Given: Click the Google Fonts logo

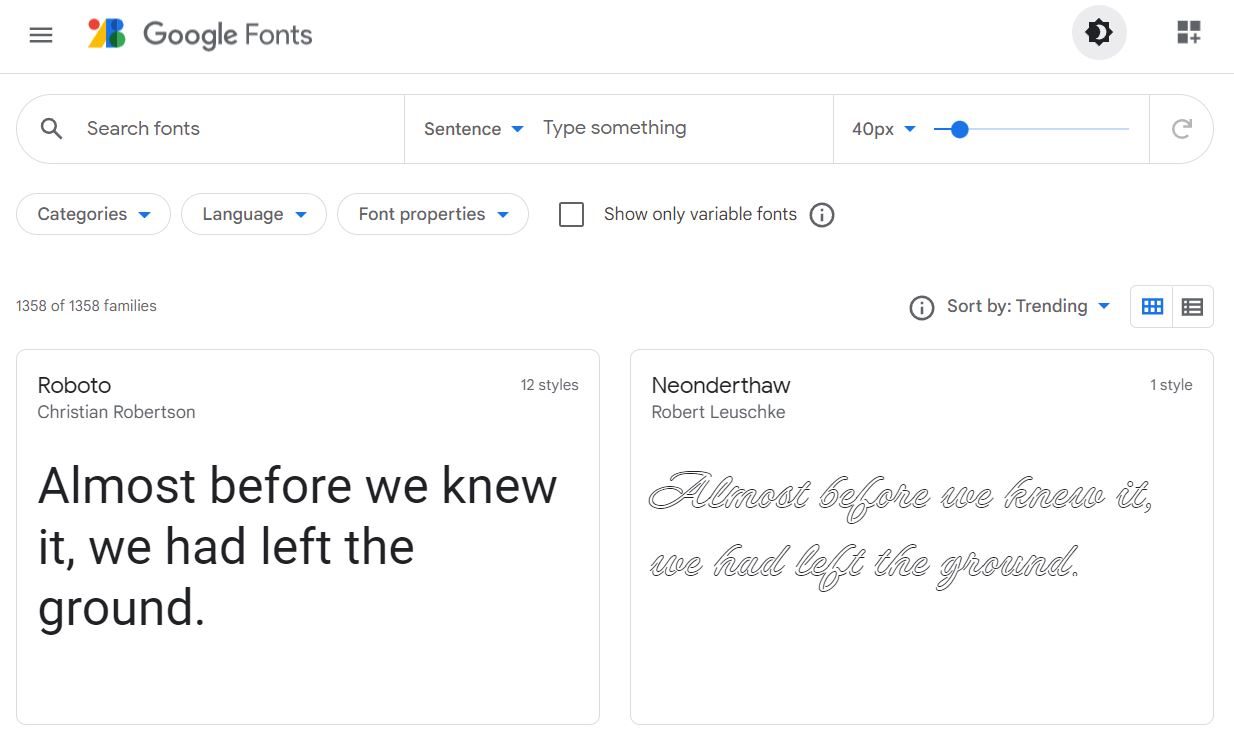Looking at the screenshot, I should point(200,35).
